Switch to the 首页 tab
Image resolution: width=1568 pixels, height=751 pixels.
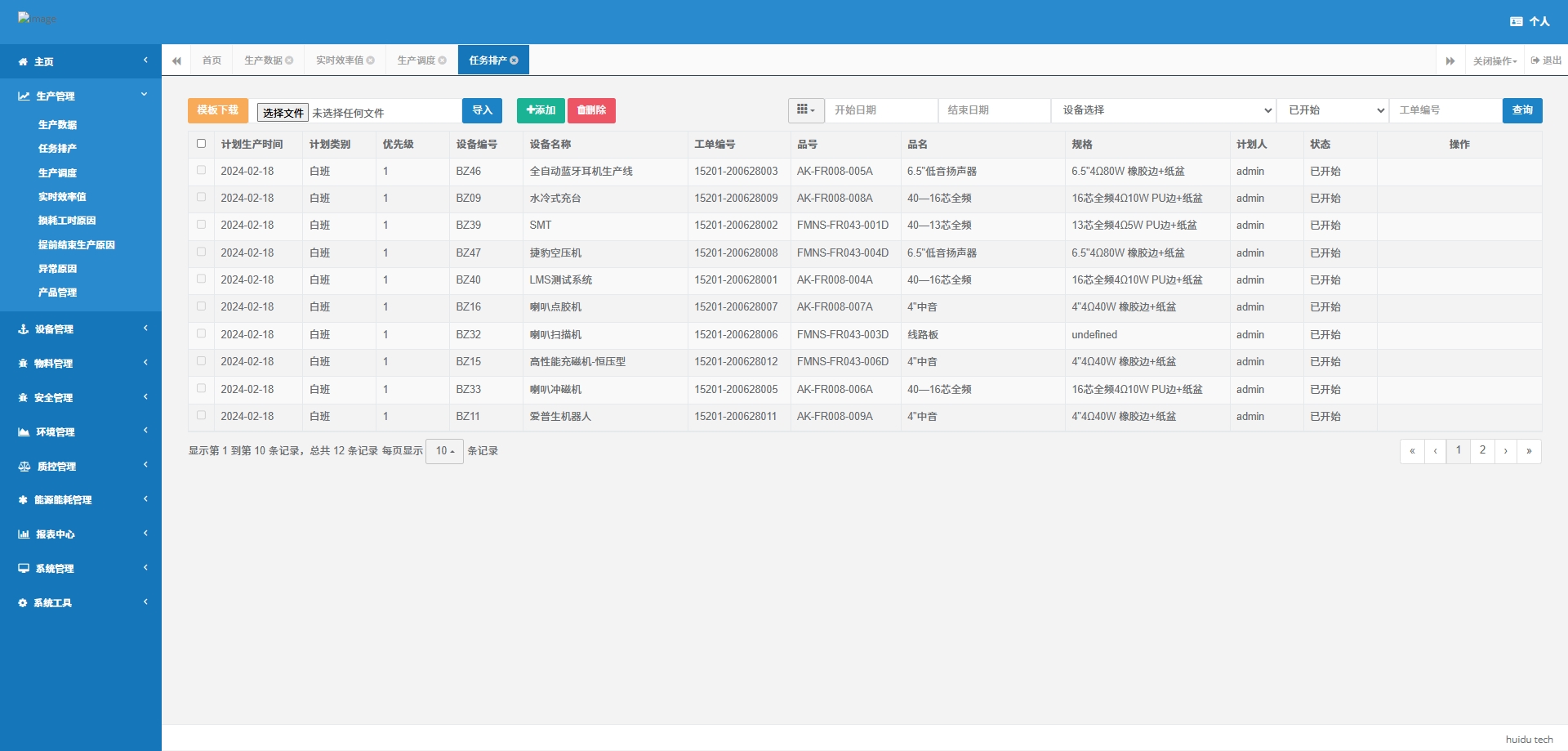coord(212,60)
